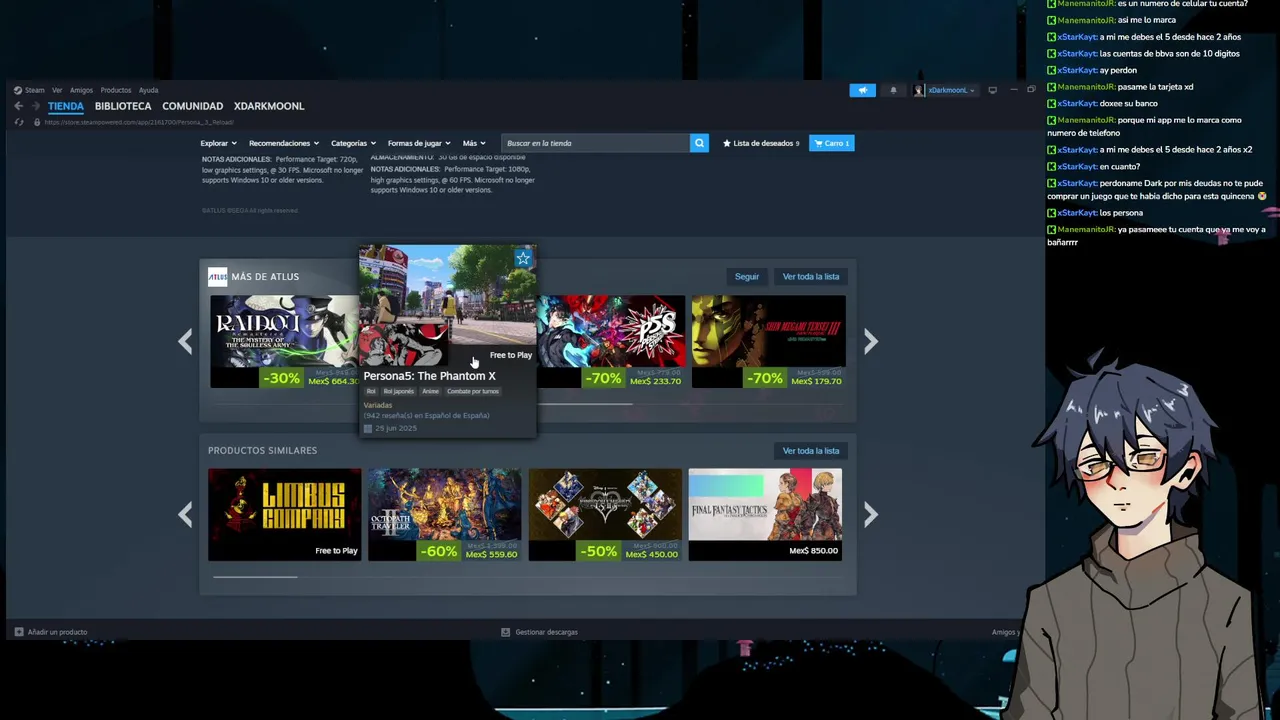Switch to the BIBLIOTECA tab
Viewport: 1280px width, 720px height.
(x=123, y=106)
